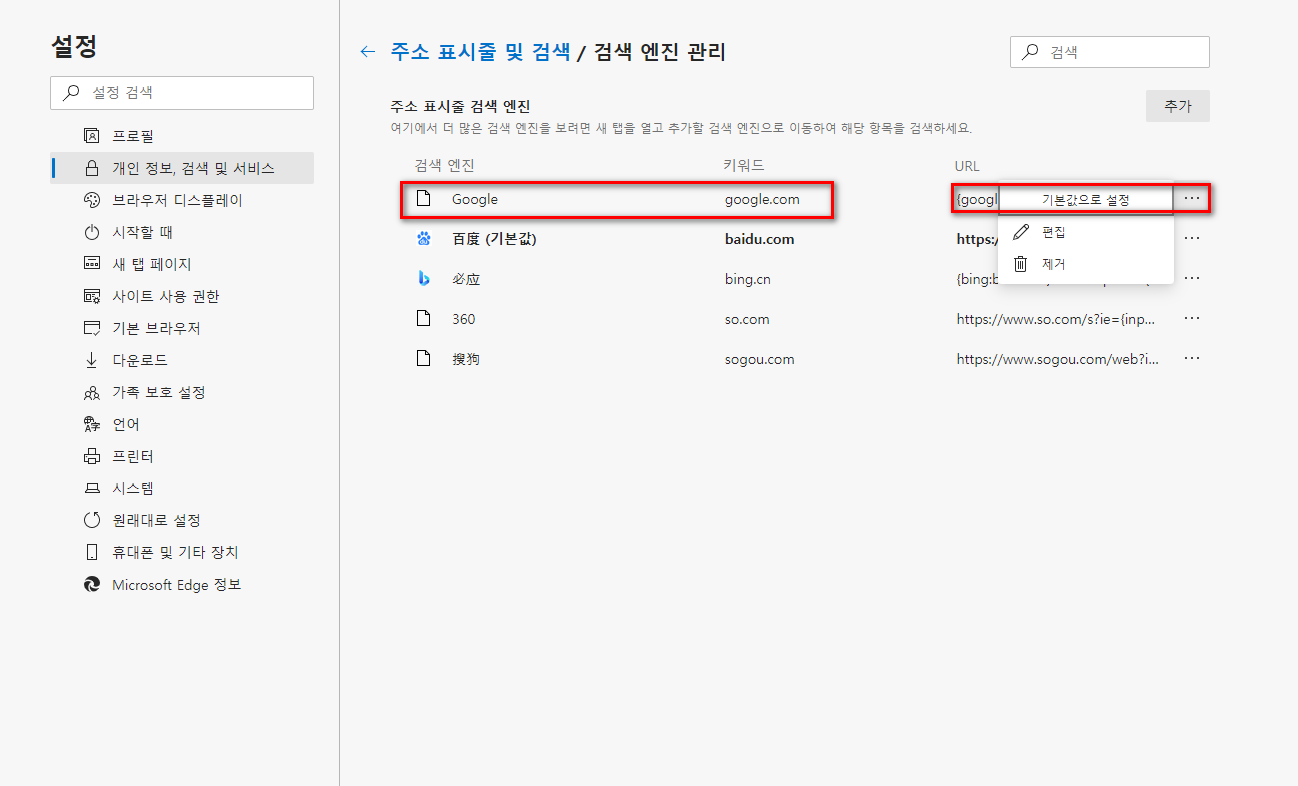Open 언어 settings section

coord(182,424)
